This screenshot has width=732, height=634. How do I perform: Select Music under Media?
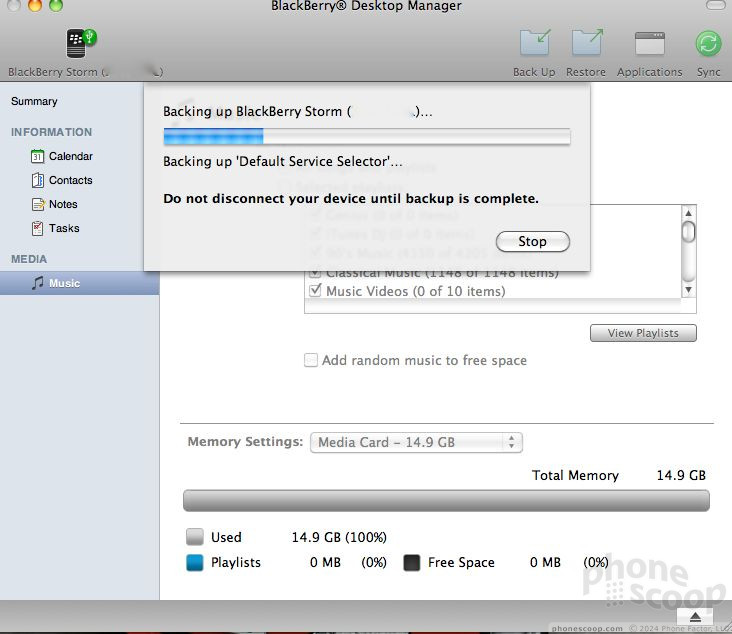tap(79, 283)
